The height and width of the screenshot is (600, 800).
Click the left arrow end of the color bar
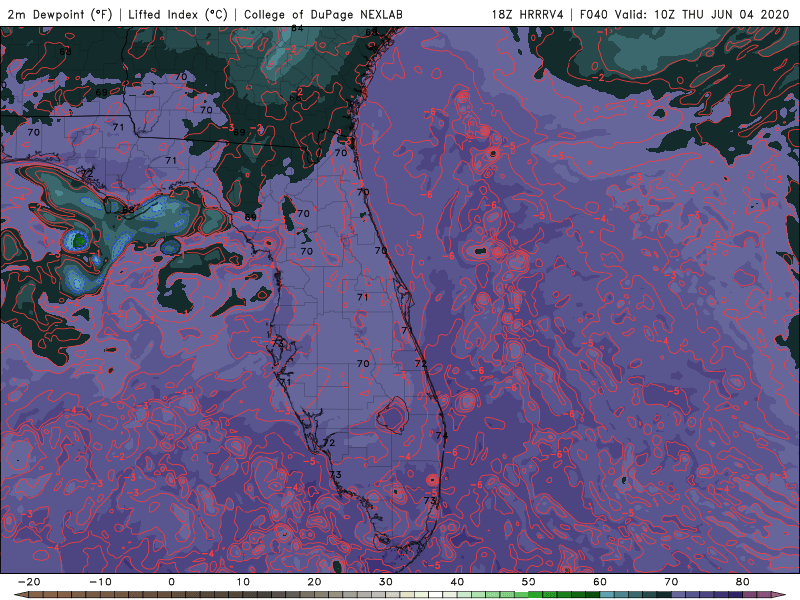tap(19, 595)
